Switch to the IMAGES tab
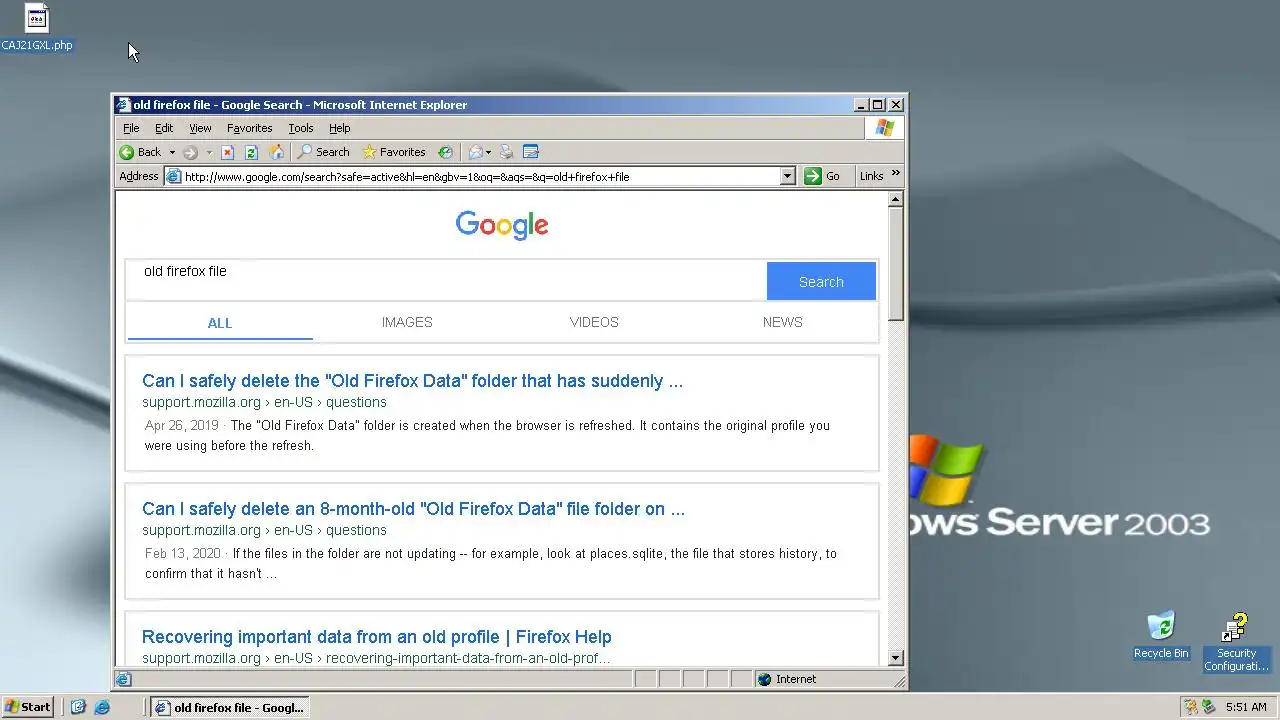This screenshot has height=720, width=1280. pyautogui.click(x=407, y=322)
